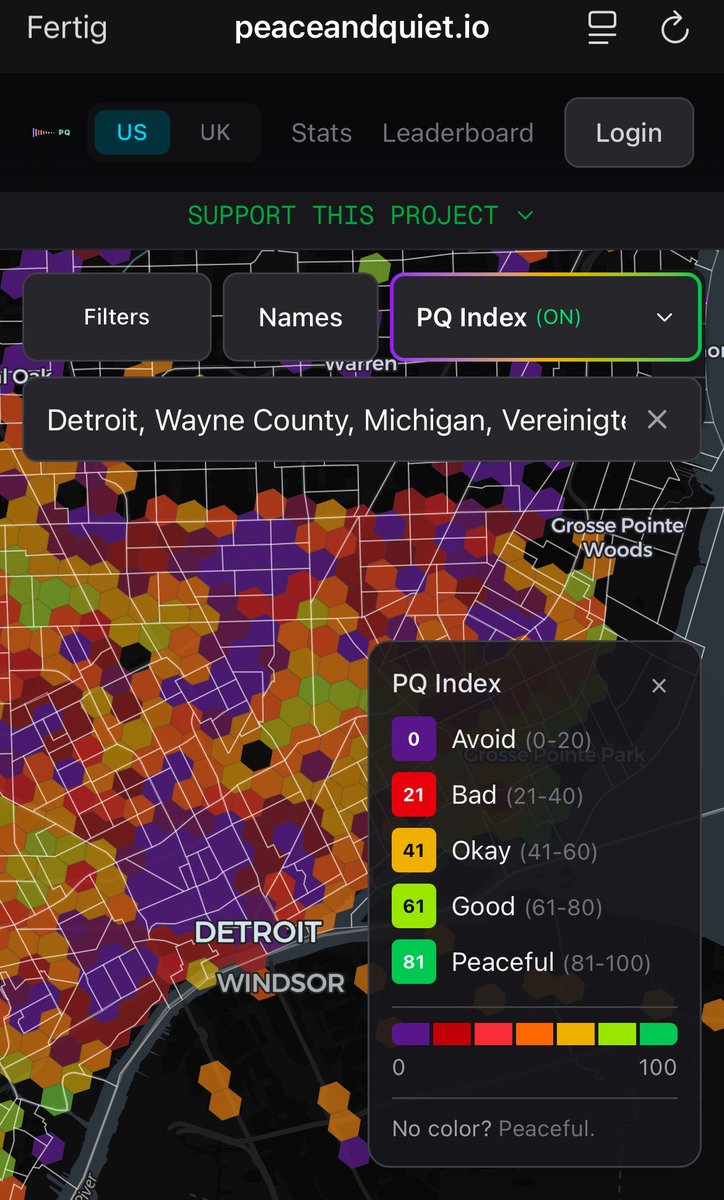724x1200 pixels.
Task: Expand the SUPPORT THIS PROJECT banner
Action: [x=361, y=215]
